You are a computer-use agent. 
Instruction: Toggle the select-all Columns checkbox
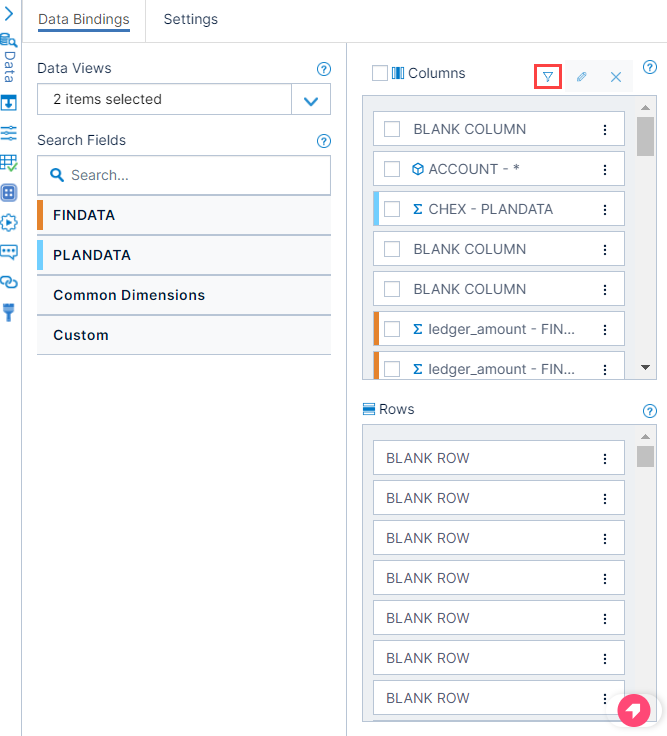[x=379, y=73]
